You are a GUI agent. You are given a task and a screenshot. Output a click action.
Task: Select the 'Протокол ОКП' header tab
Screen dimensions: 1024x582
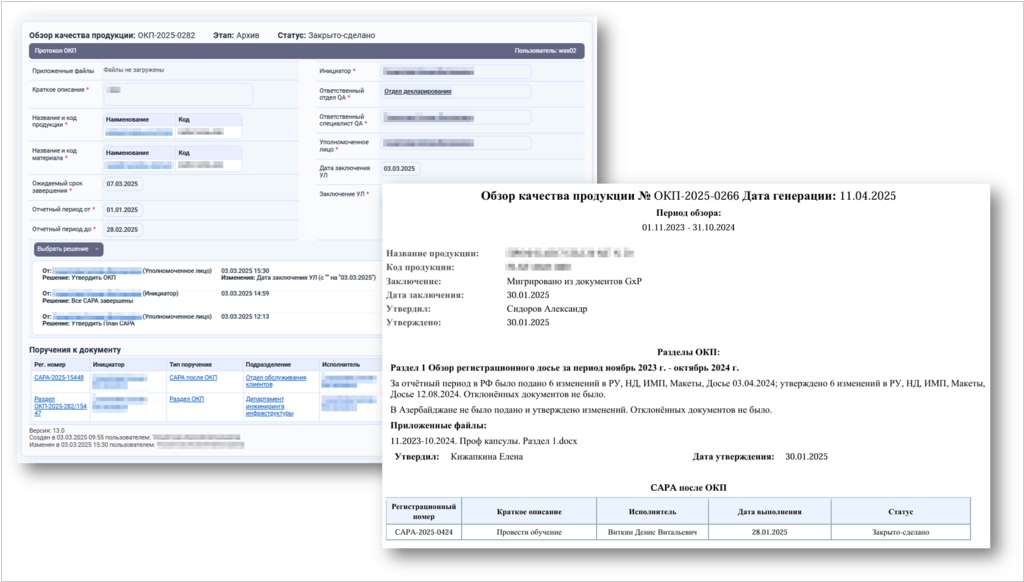pos(56,50)
